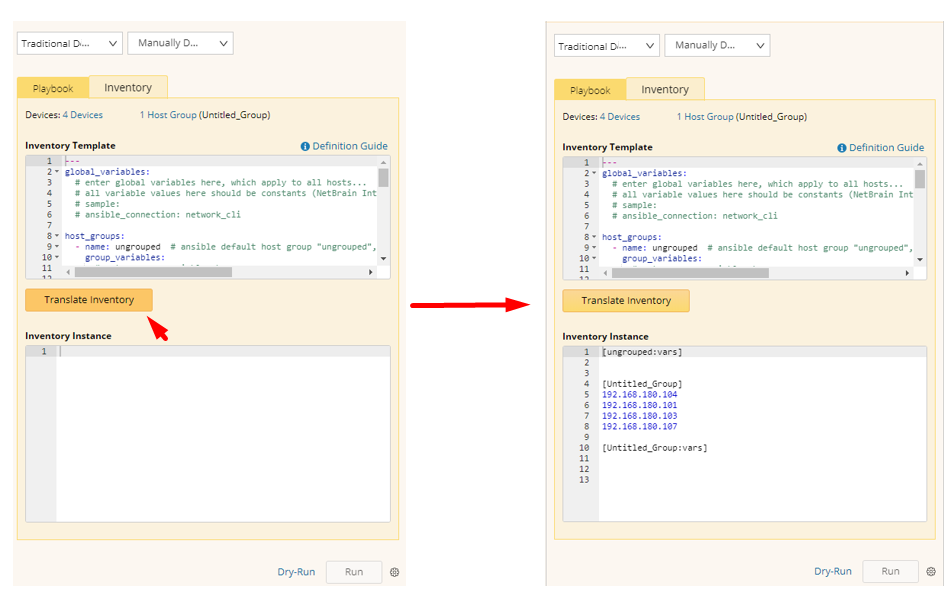Open the Traditional D... dropdown in left panel
The width and height of the screenshot is (952, 597).
tap(70, 44)
